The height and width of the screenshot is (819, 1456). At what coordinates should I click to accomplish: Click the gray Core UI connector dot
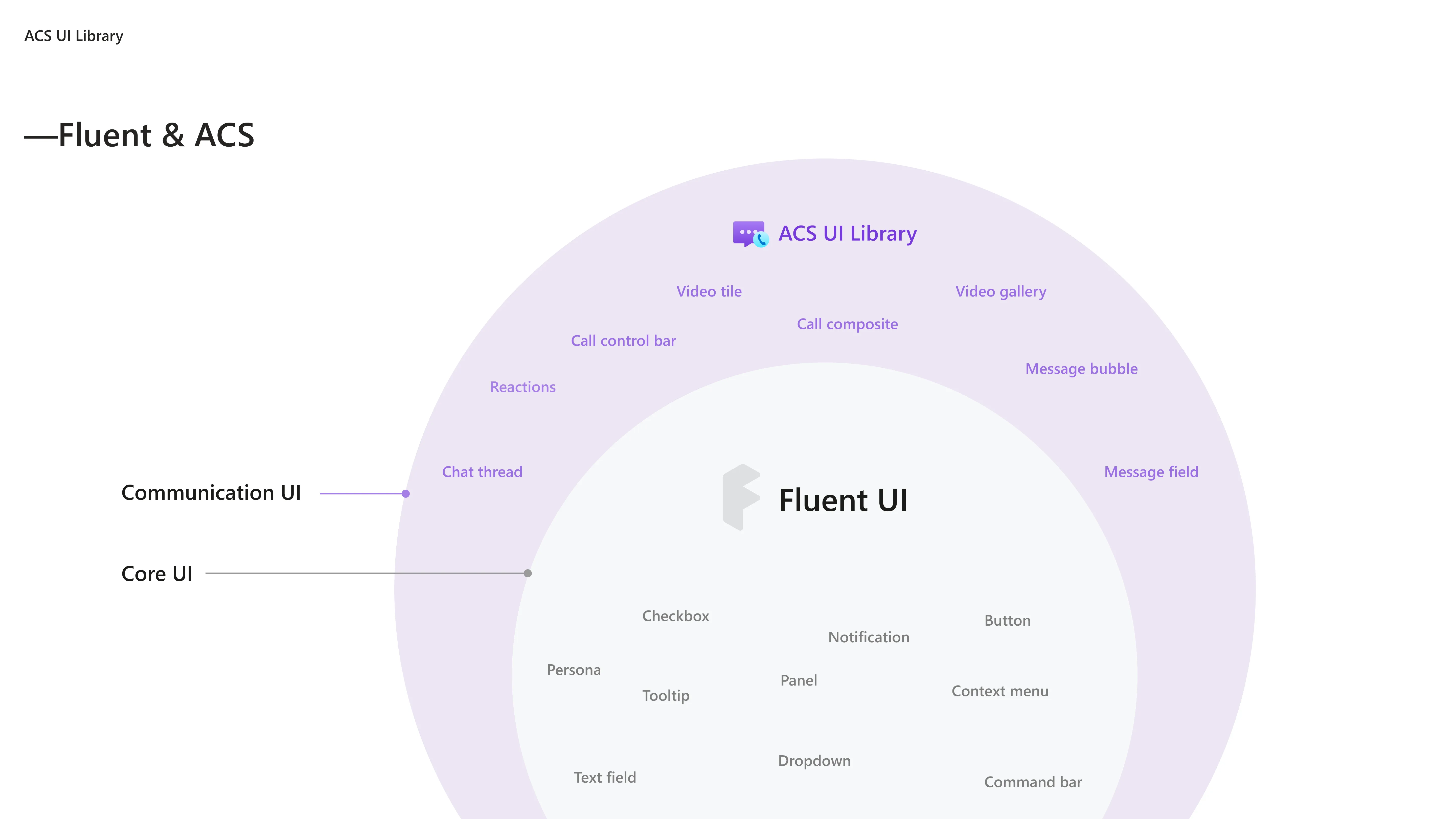pyautogui.click(x=528, y=573)
